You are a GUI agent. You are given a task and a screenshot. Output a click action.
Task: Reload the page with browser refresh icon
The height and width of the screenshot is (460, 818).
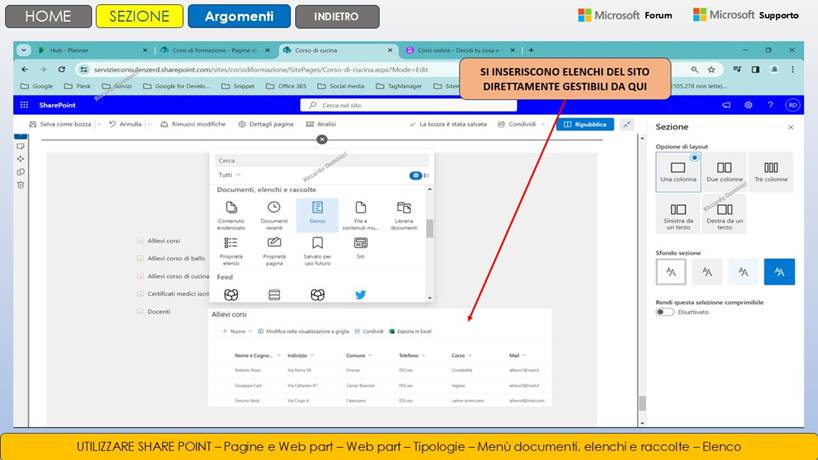pyautogui.click(x=62, y=69)
